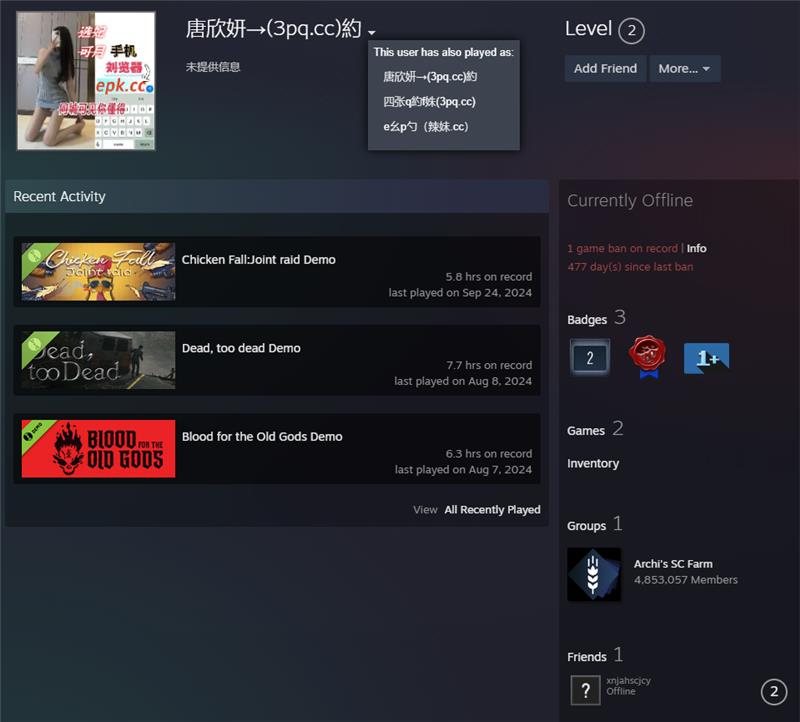The height and width of the screenshot is (722, 800).
Task: Click the red wax seal badge
Action: coord(648,357)
